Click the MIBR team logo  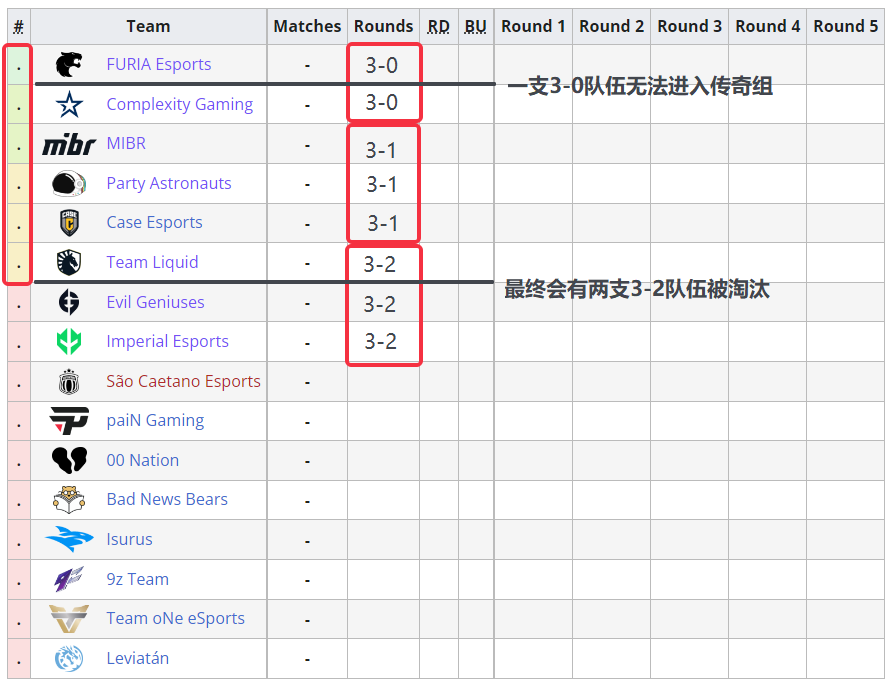point(69,144)
